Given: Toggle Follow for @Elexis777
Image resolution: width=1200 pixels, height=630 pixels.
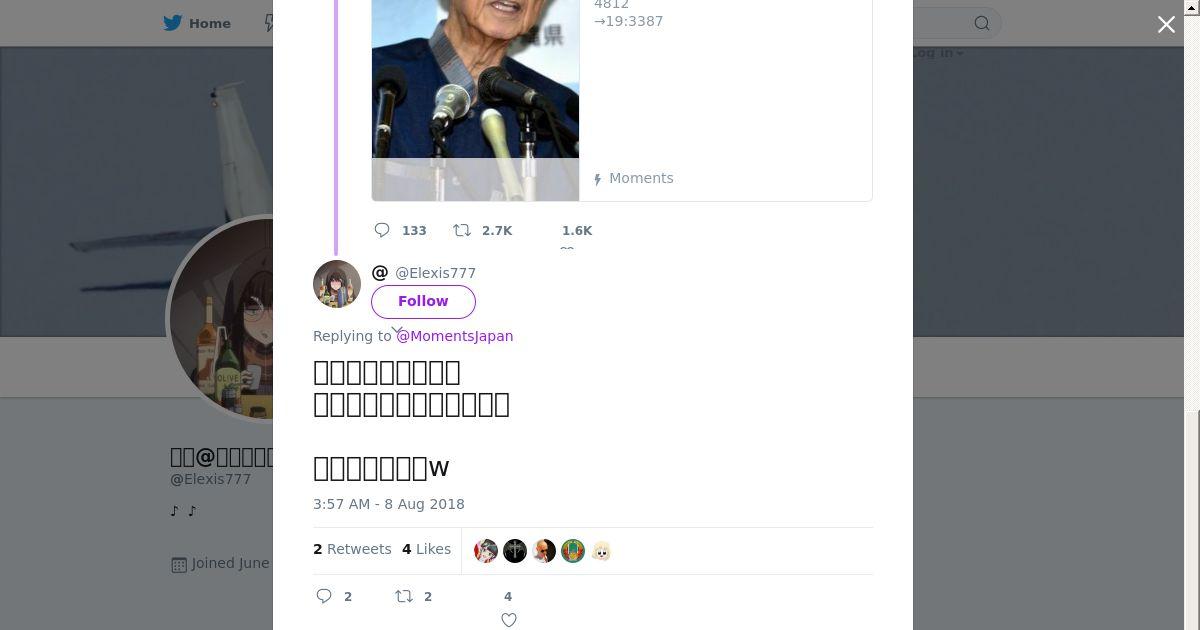Looking at the screenshot, I should [x=423, y=301].
